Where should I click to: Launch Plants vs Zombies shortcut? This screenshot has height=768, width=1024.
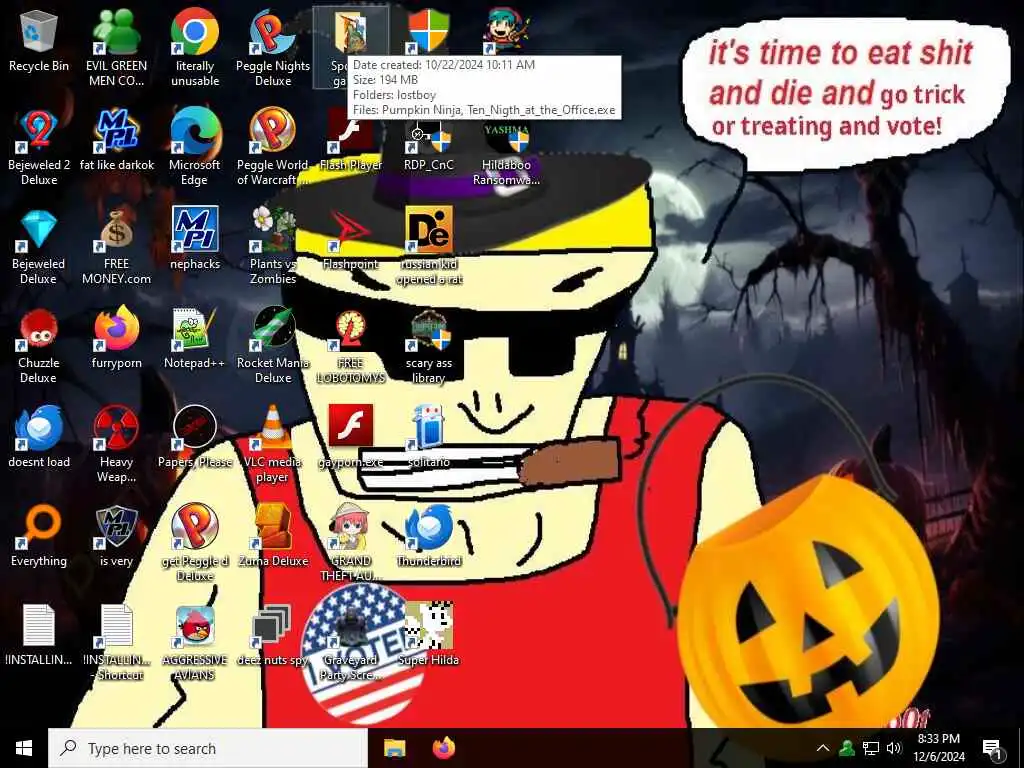pos(273,246)
